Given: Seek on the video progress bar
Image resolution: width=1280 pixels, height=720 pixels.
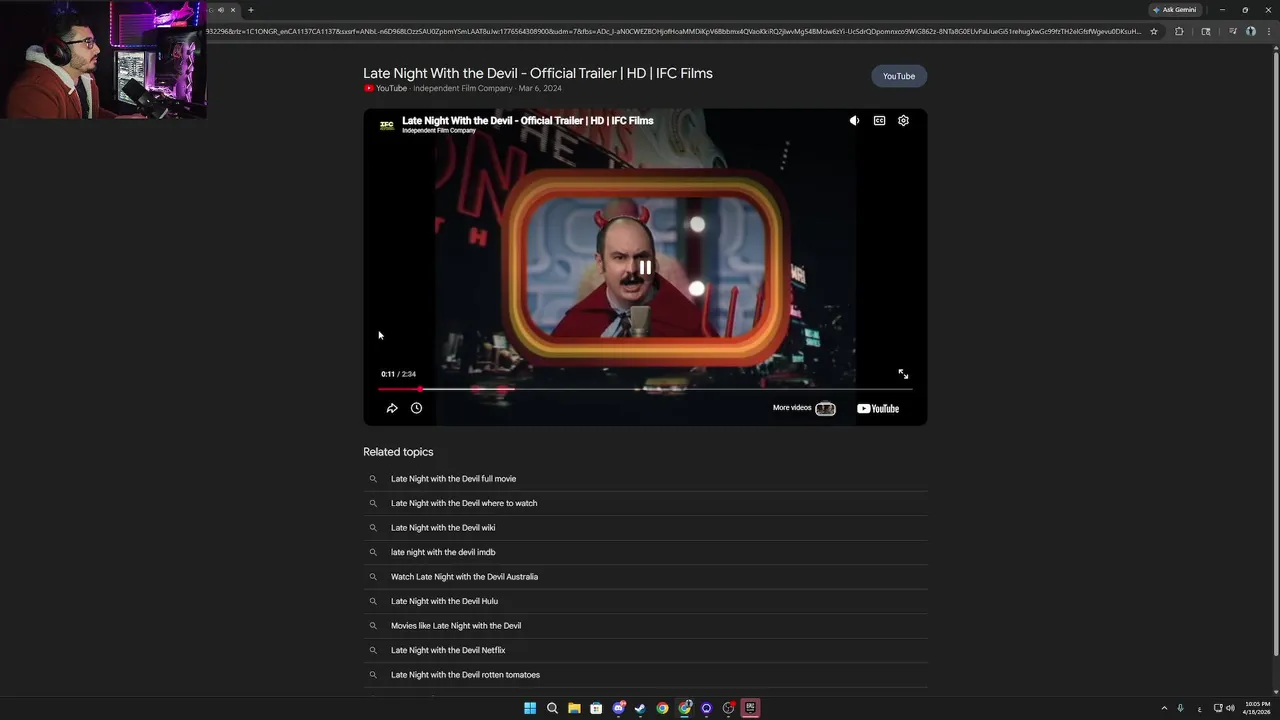Looking at the screenshot, I should click(x=645, y=389).
